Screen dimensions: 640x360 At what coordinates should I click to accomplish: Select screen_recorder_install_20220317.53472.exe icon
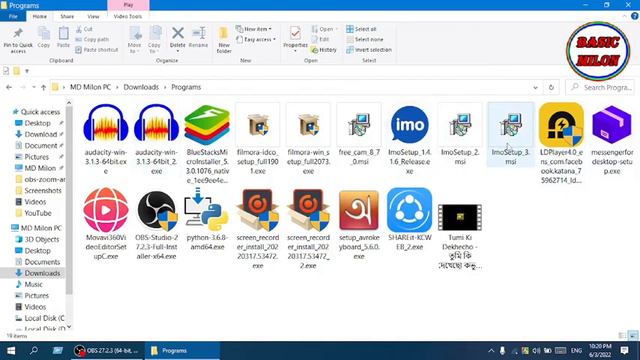click(x=258, y=210)
